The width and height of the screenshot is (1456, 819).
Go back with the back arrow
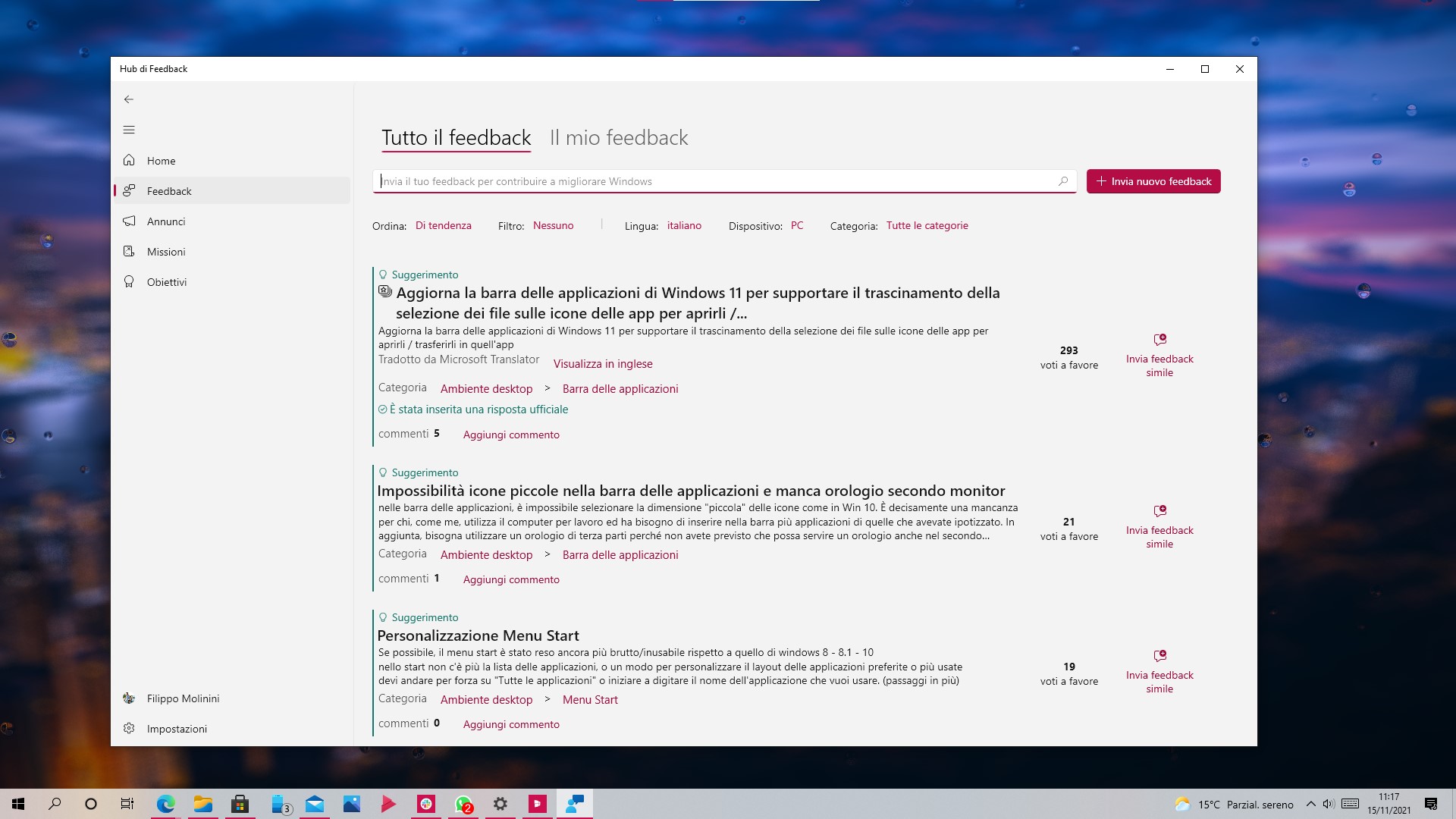(x=129, y=99)
